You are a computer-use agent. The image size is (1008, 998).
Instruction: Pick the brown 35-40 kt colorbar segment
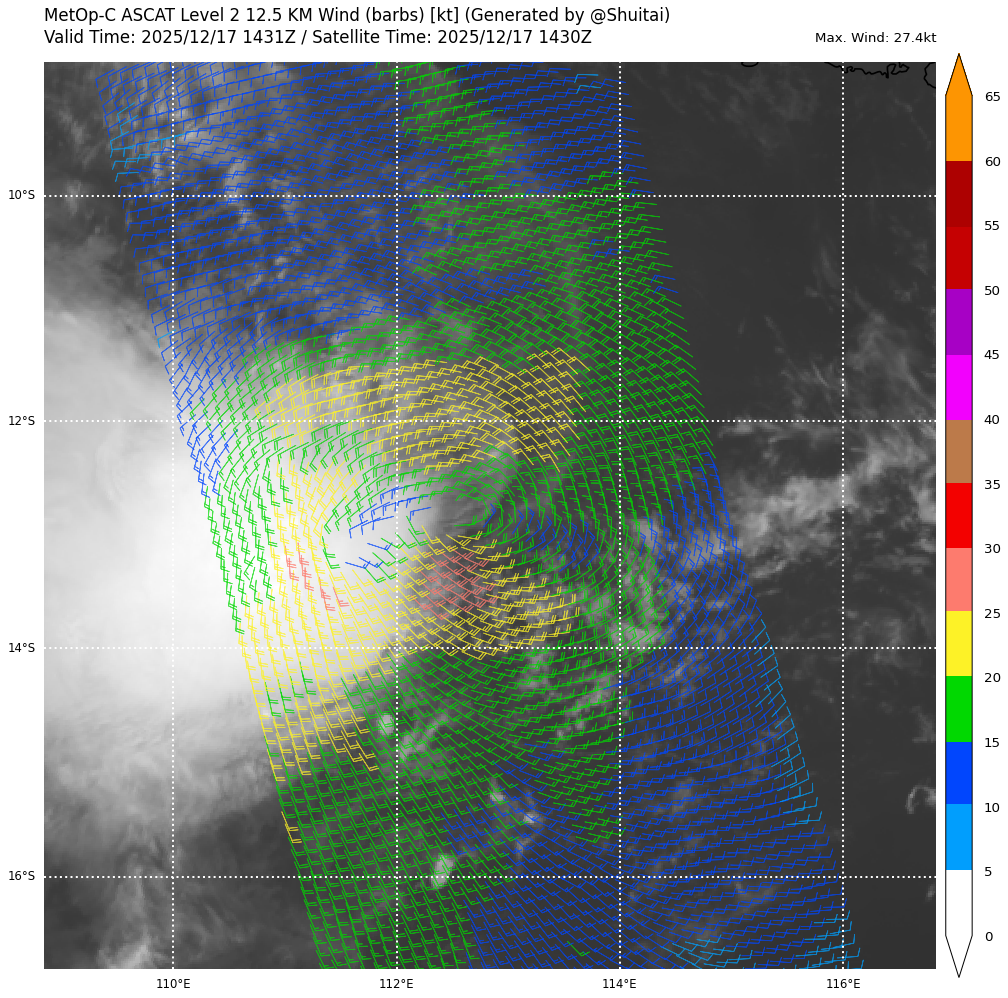click(958, 451)
